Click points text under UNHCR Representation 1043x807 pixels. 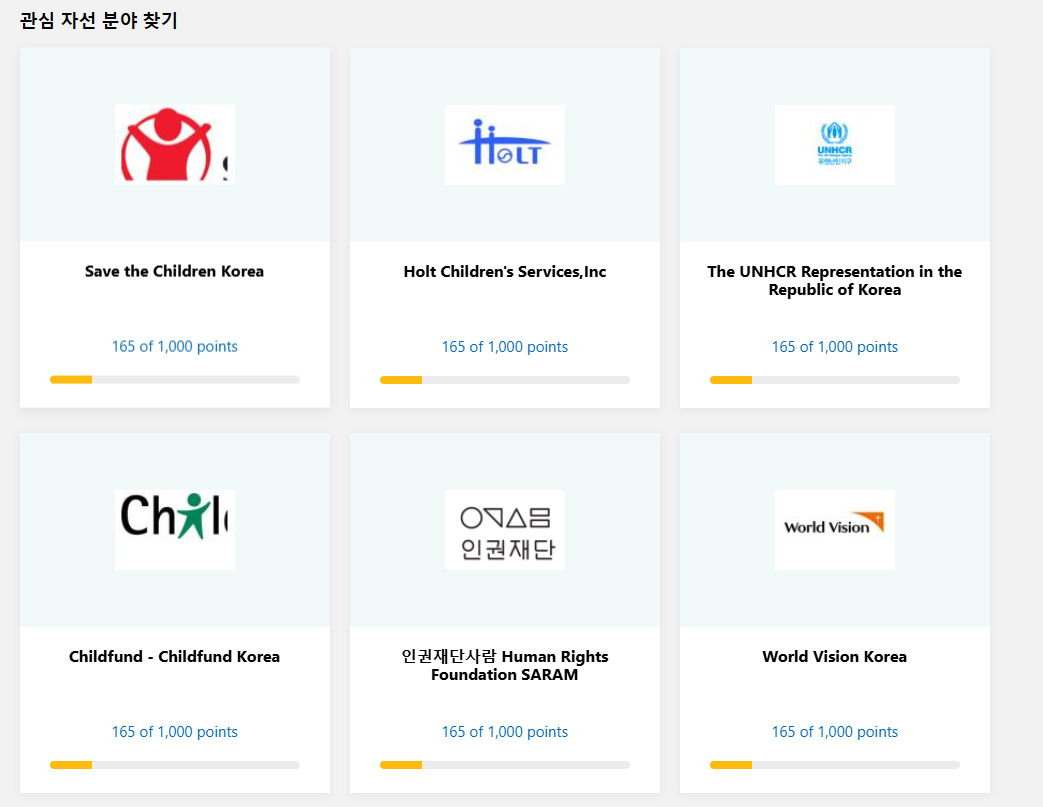point(835,347)
